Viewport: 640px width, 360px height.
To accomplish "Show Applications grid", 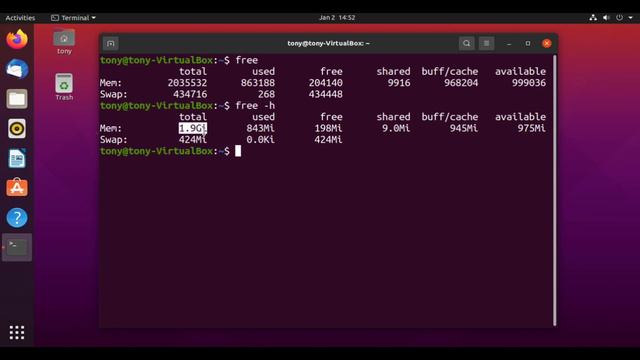I will pos(17,333).
